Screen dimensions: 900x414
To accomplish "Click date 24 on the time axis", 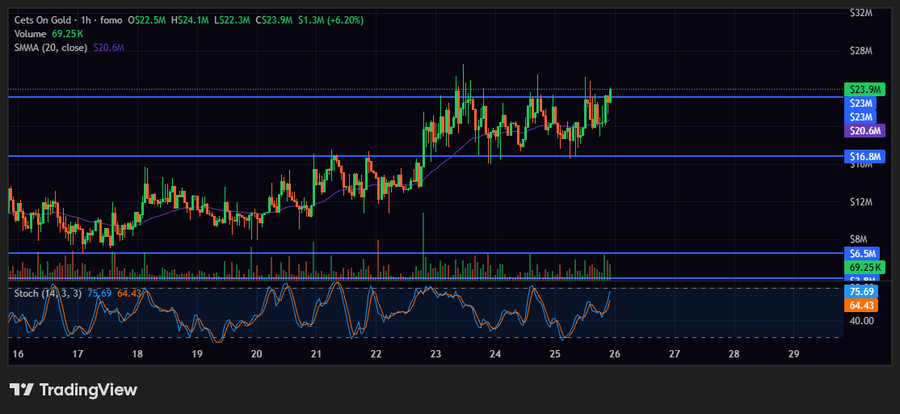I will tap(495, 354).
